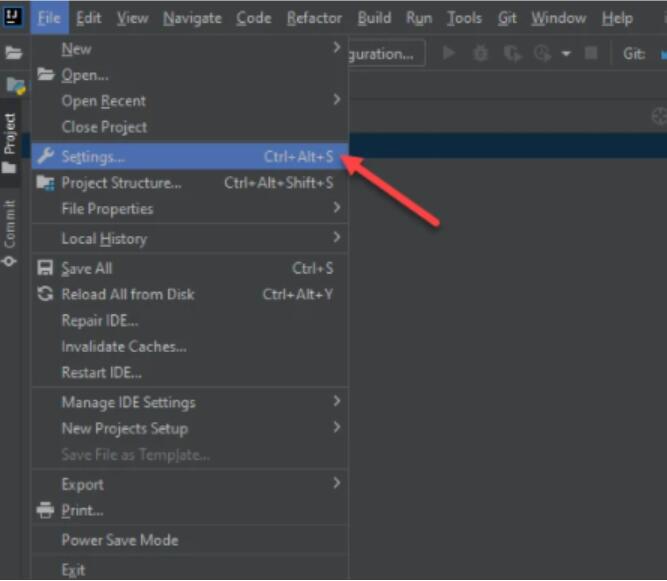Click the Stop square icon in the toolbar
667x581 pixels.
tap(591, 53)
